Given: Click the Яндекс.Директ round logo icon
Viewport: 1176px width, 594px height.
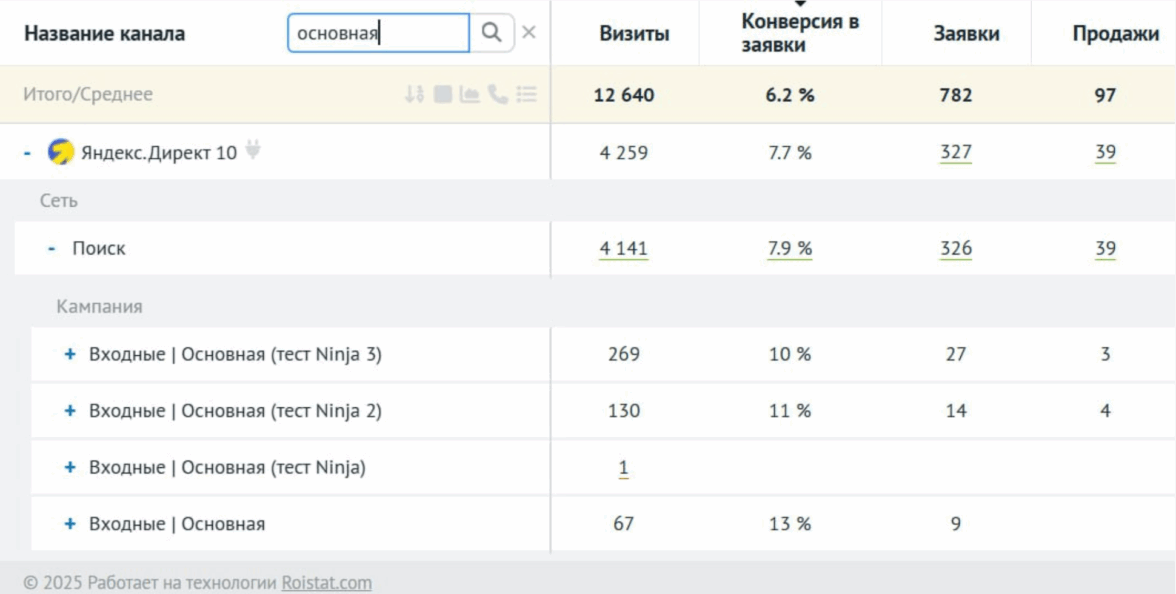Looking at the screenshot, I should pyautogui.click(x=61, y=152).
